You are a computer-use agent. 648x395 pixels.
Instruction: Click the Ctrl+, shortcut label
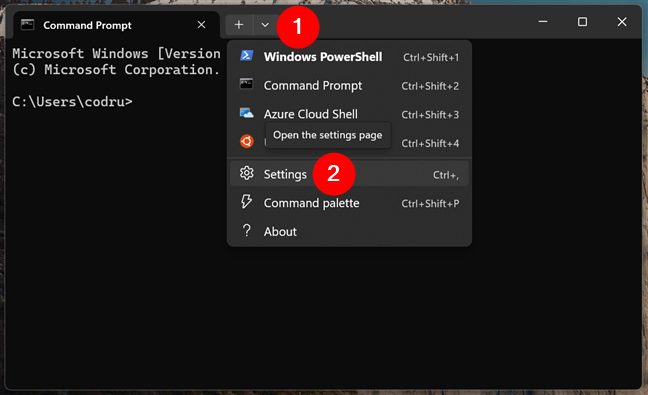446,175
